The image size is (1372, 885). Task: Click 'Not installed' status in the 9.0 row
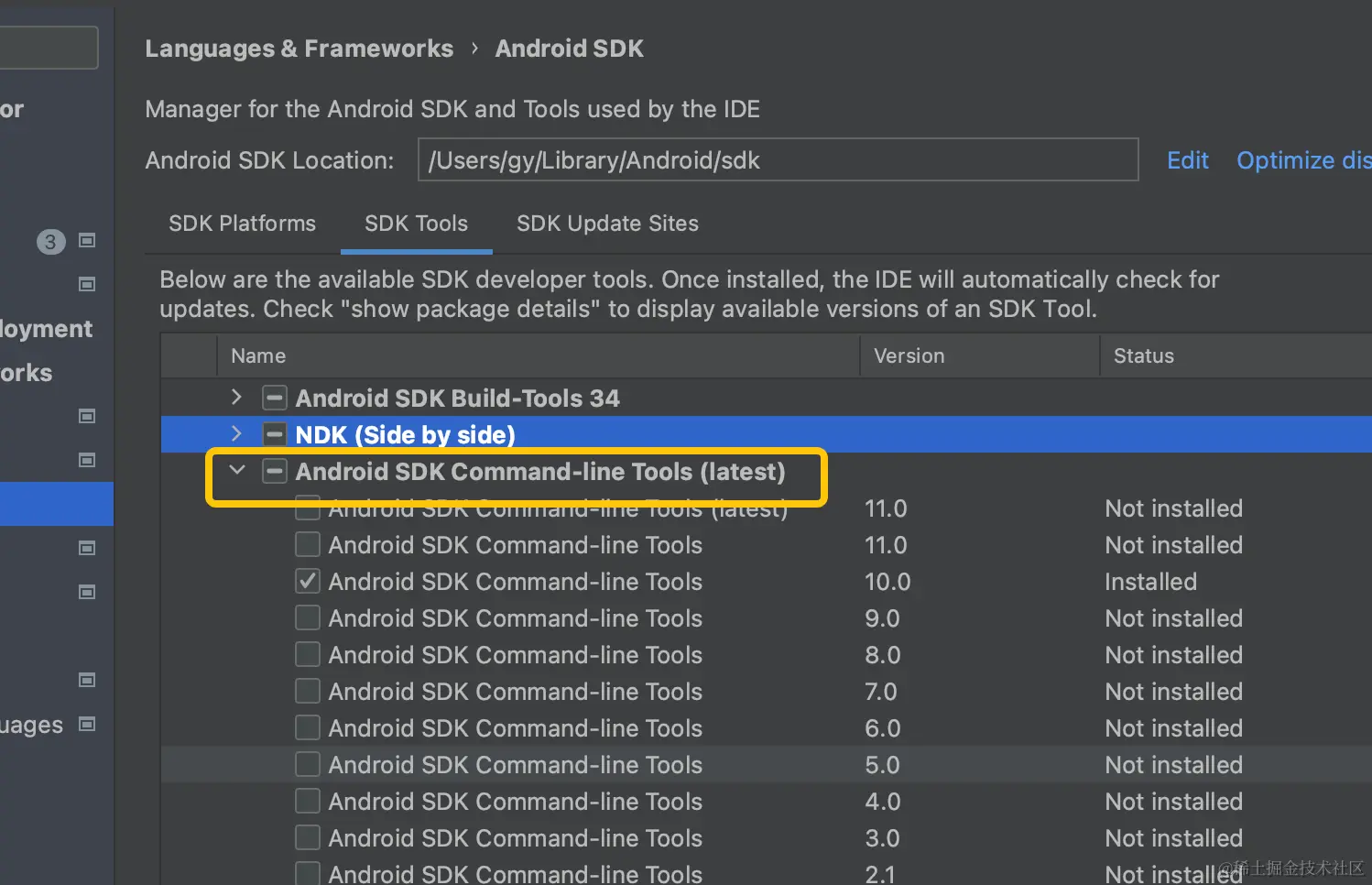pos(1173,618)
